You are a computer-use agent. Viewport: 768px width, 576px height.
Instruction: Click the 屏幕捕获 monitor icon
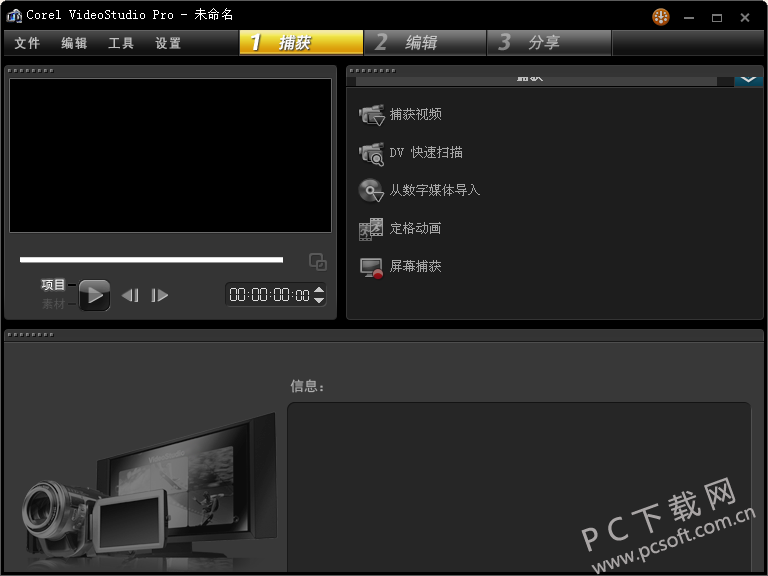(x=371, y=267)
